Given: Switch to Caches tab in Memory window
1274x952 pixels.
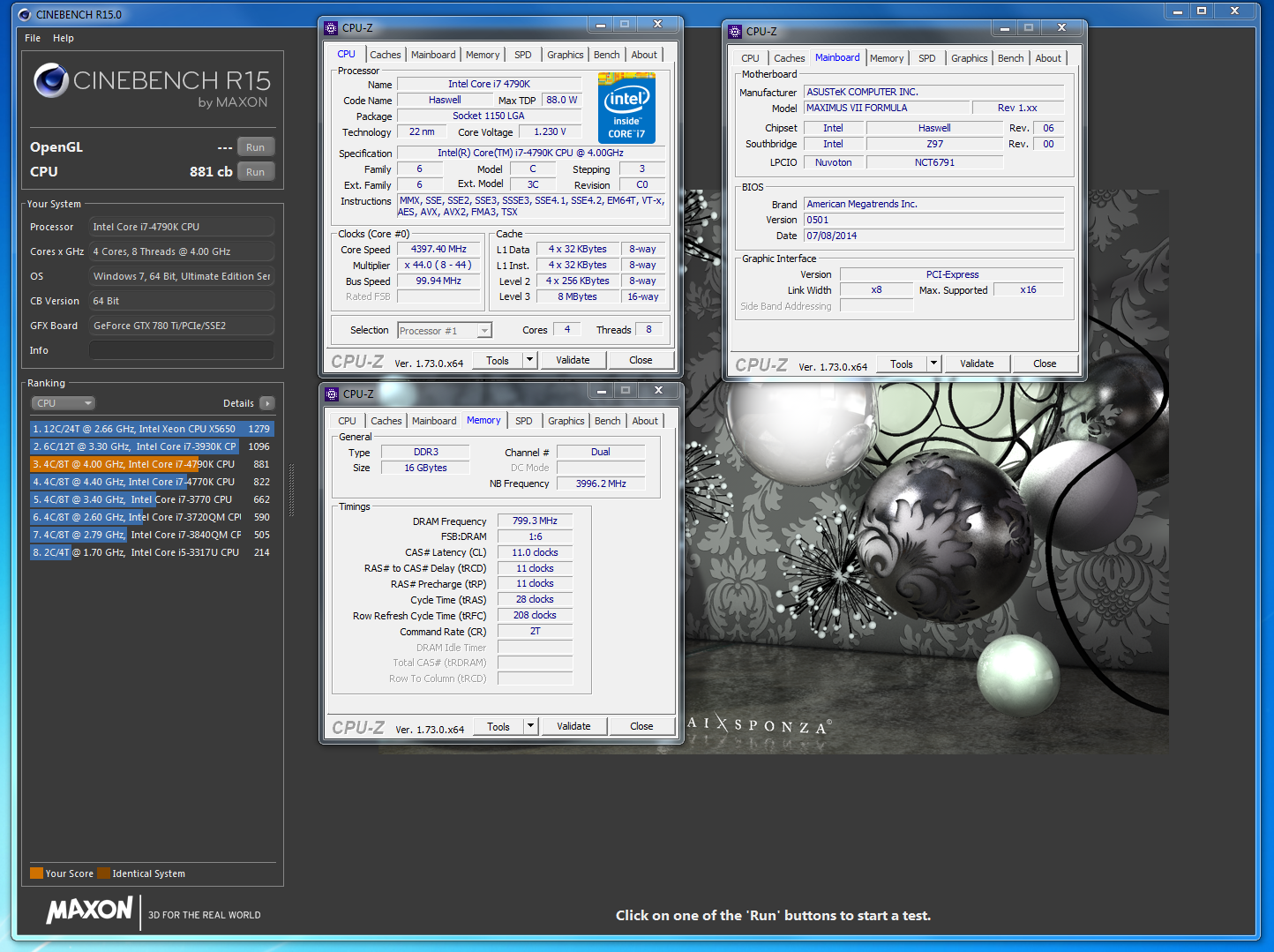Looking at the screenshot, I should [x=386, y=421].
